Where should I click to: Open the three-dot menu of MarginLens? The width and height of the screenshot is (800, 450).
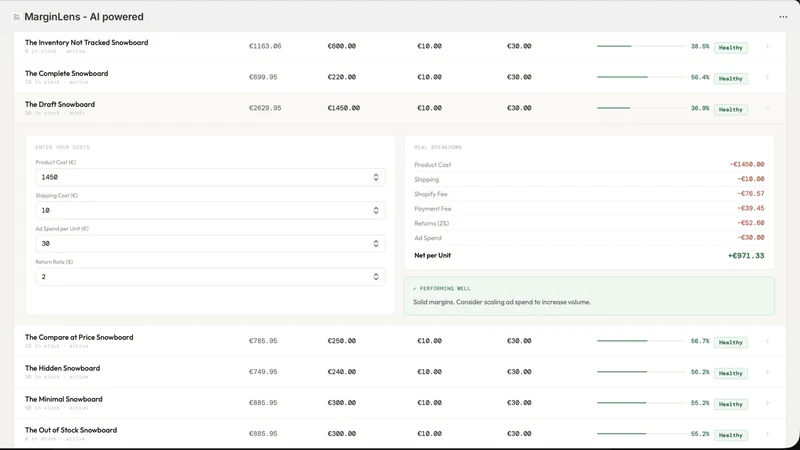[x=783, y=17]
